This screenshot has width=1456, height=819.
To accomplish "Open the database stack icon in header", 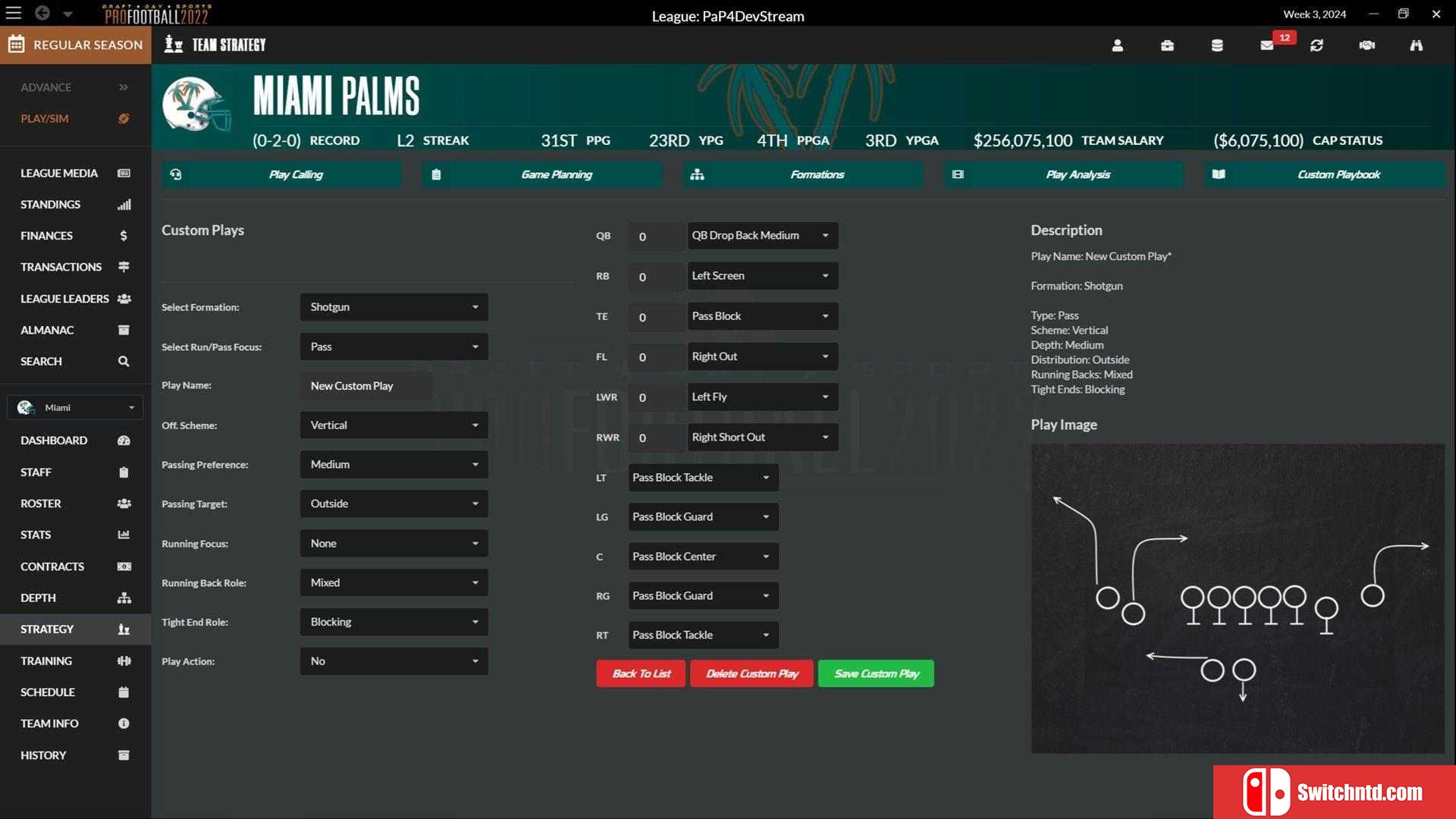I will [1217, 45].
